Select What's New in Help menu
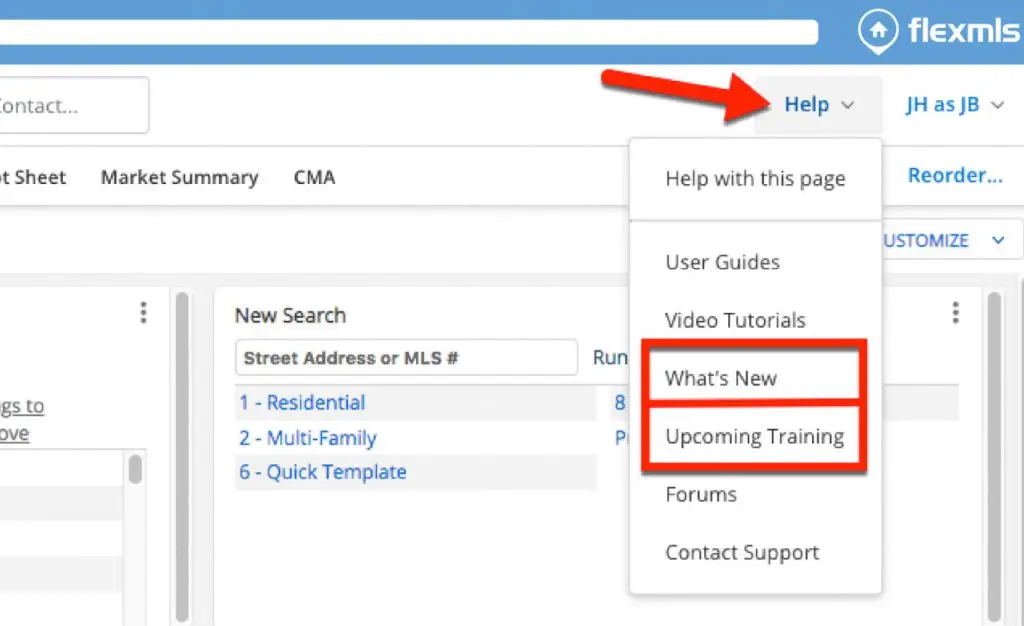Image resolution: width=1024 pixels, height=626 pixels. (721, 378)
